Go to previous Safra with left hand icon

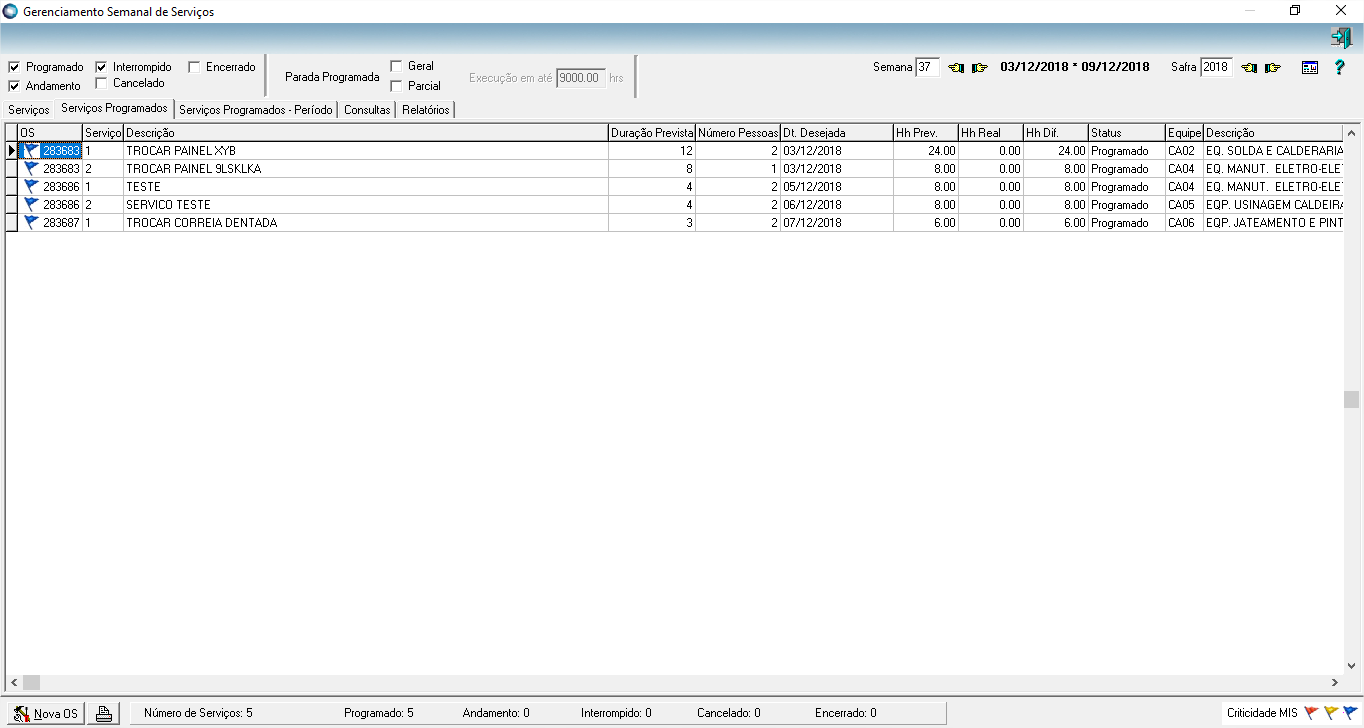(1249, 68)
